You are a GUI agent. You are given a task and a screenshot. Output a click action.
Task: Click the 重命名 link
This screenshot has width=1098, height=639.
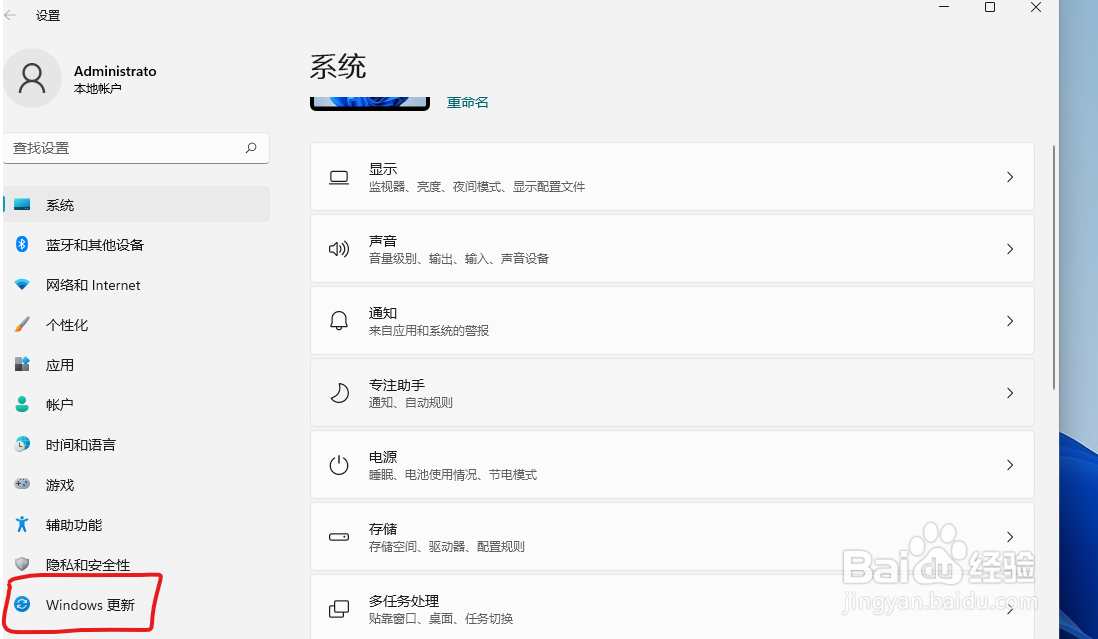click(467, 101)
